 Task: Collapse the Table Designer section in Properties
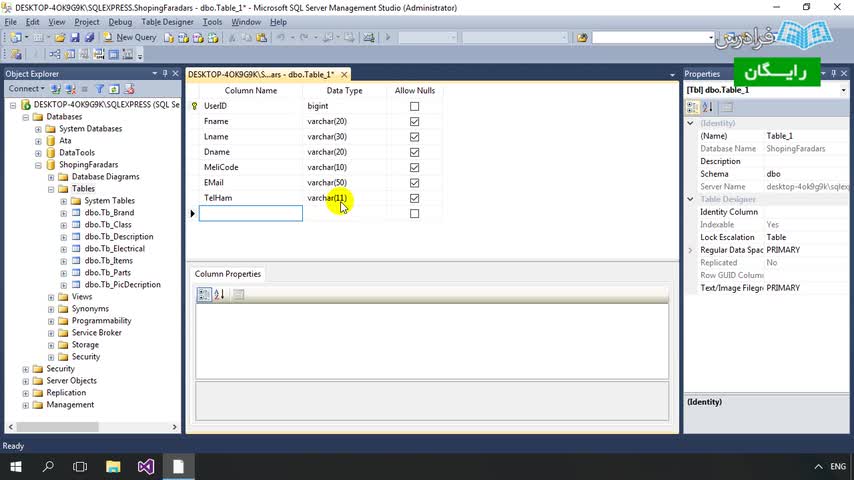click(x=690, y=199)
